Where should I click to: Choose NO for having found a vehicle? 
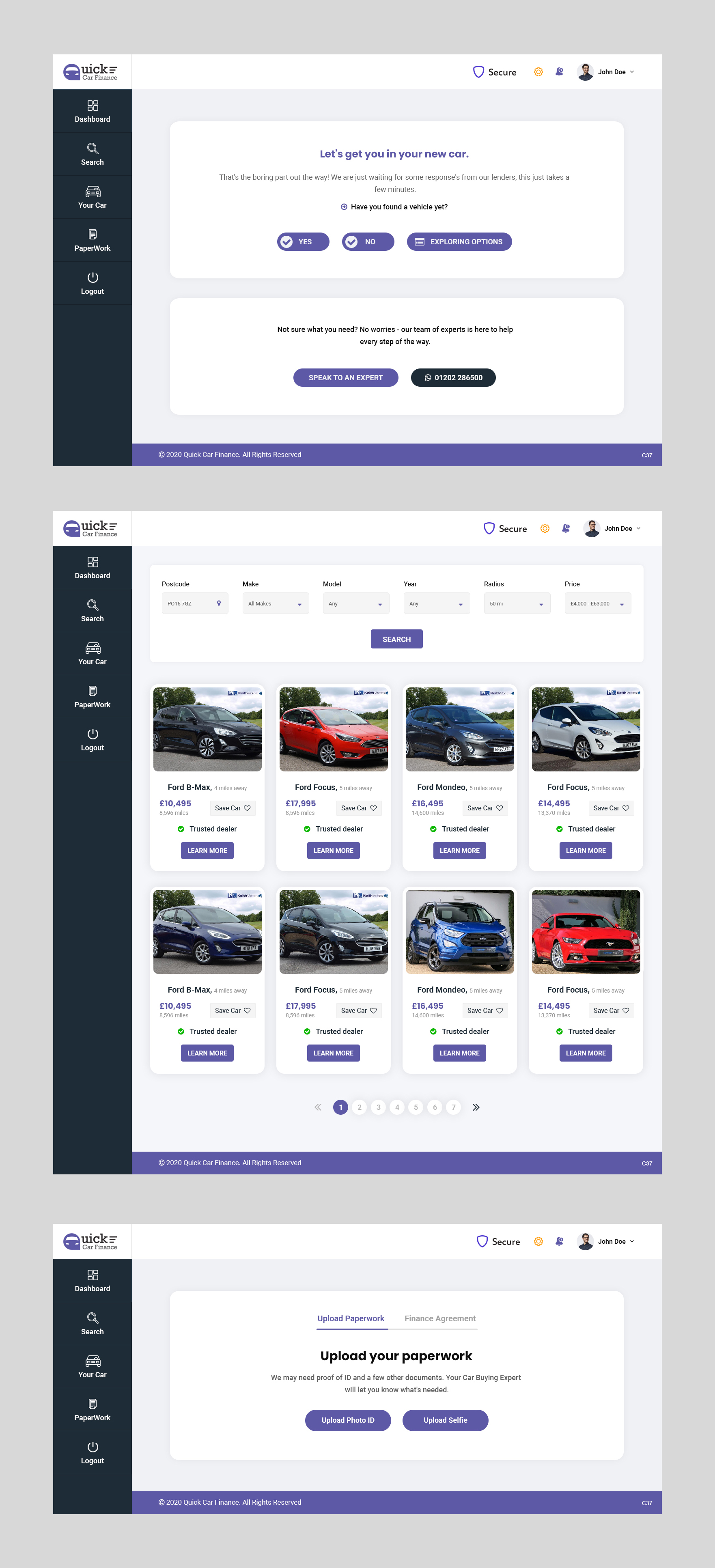(368, 242)
